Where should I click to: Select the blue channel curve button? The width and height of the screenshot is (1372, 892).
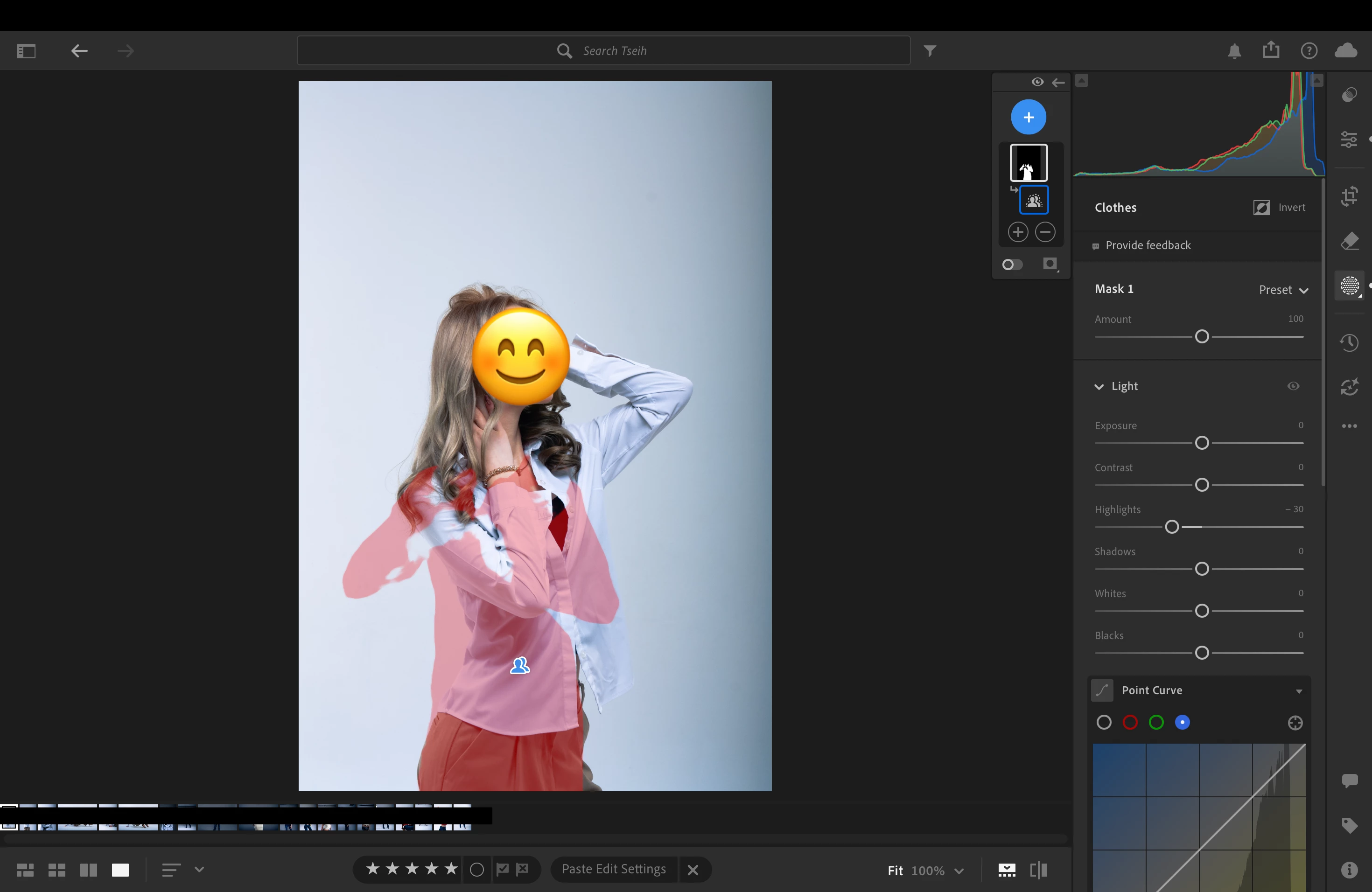point(1183,723)
